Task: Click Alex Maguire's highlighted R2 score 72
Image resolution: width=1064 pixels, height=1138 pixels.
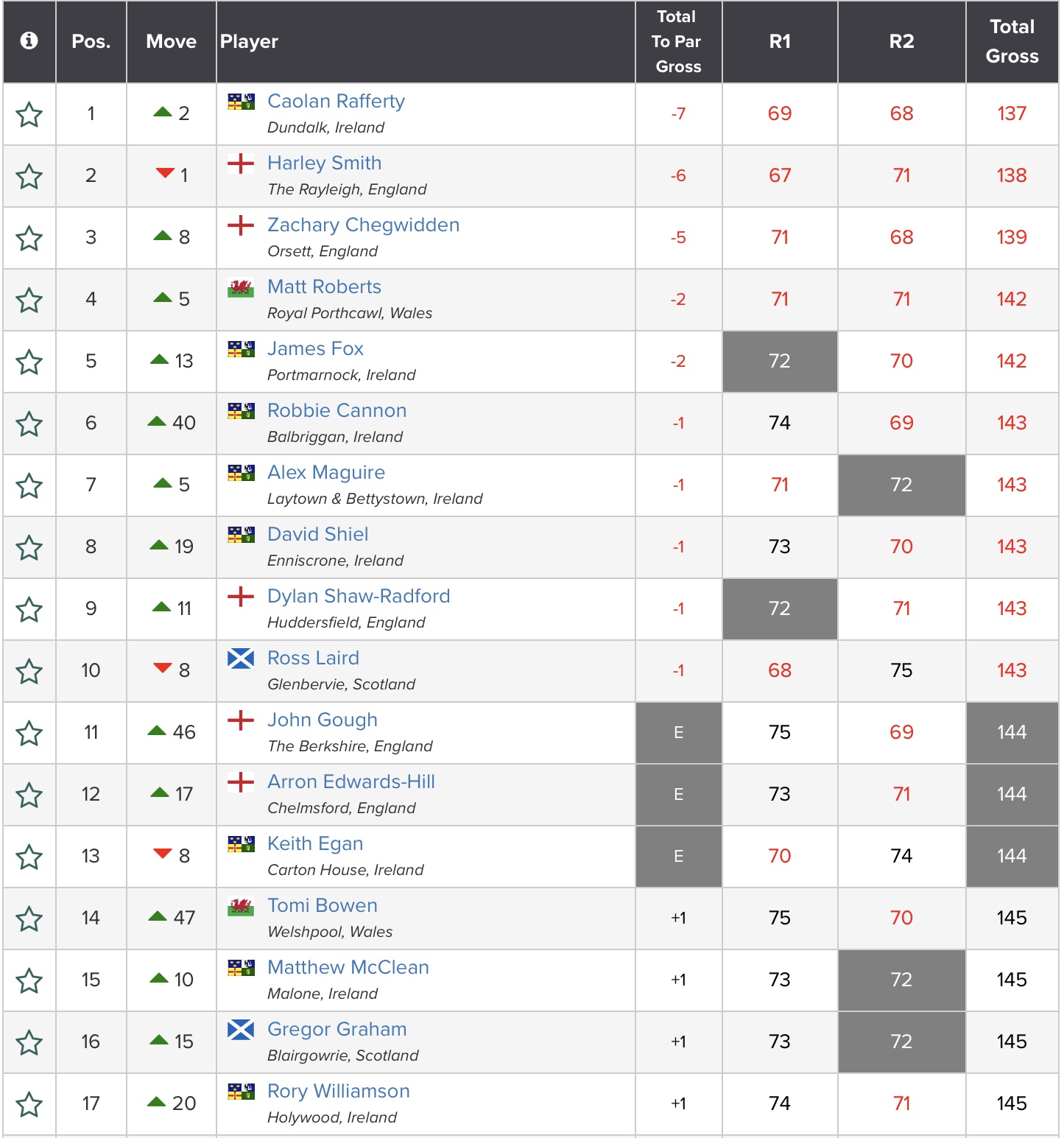Action: point(901,485)
